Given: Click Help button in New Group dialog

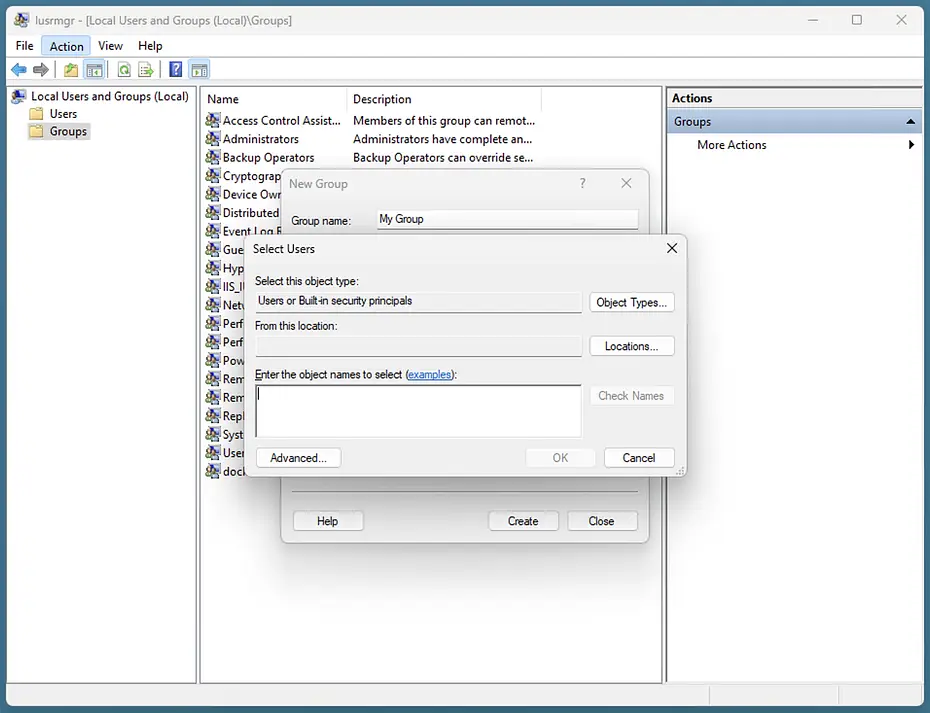Looking at the screenshot, I should [328, 521].
